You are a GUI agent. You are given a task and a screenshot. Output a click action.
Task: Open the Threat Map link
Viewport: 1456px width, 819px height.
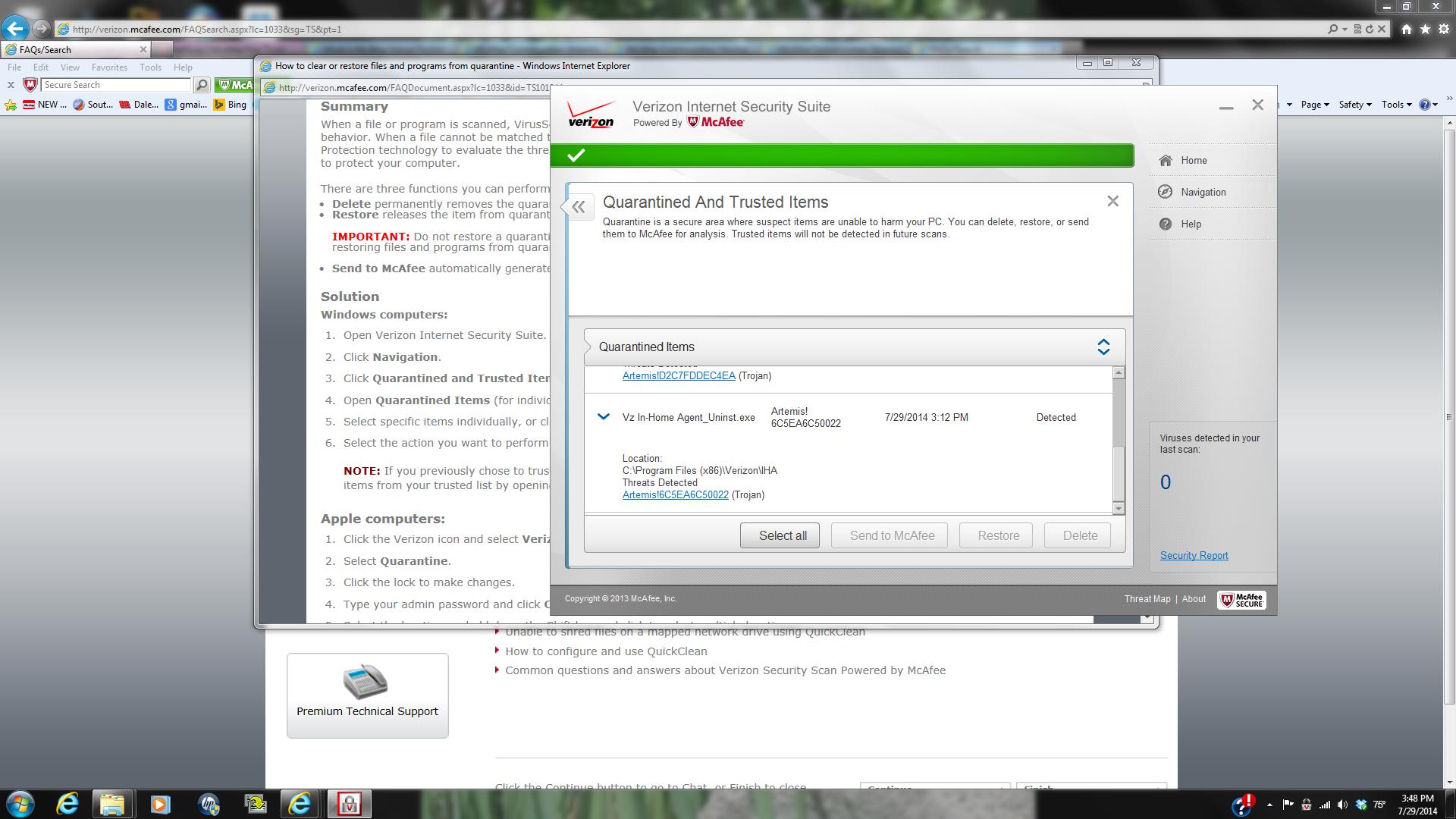[1147, 599]
